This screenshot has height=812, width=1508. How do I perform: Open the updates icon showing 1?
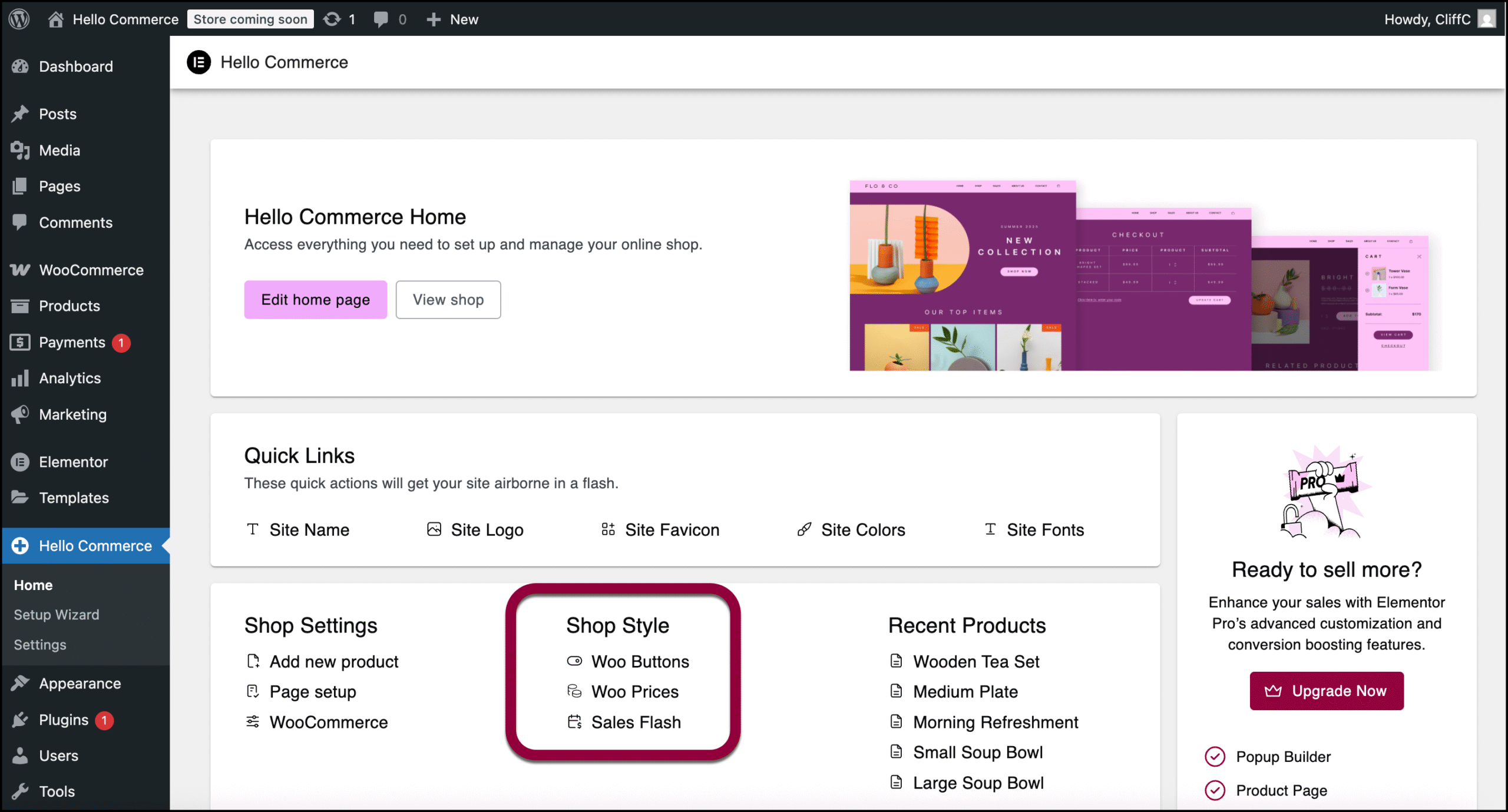tap(332, 19)
